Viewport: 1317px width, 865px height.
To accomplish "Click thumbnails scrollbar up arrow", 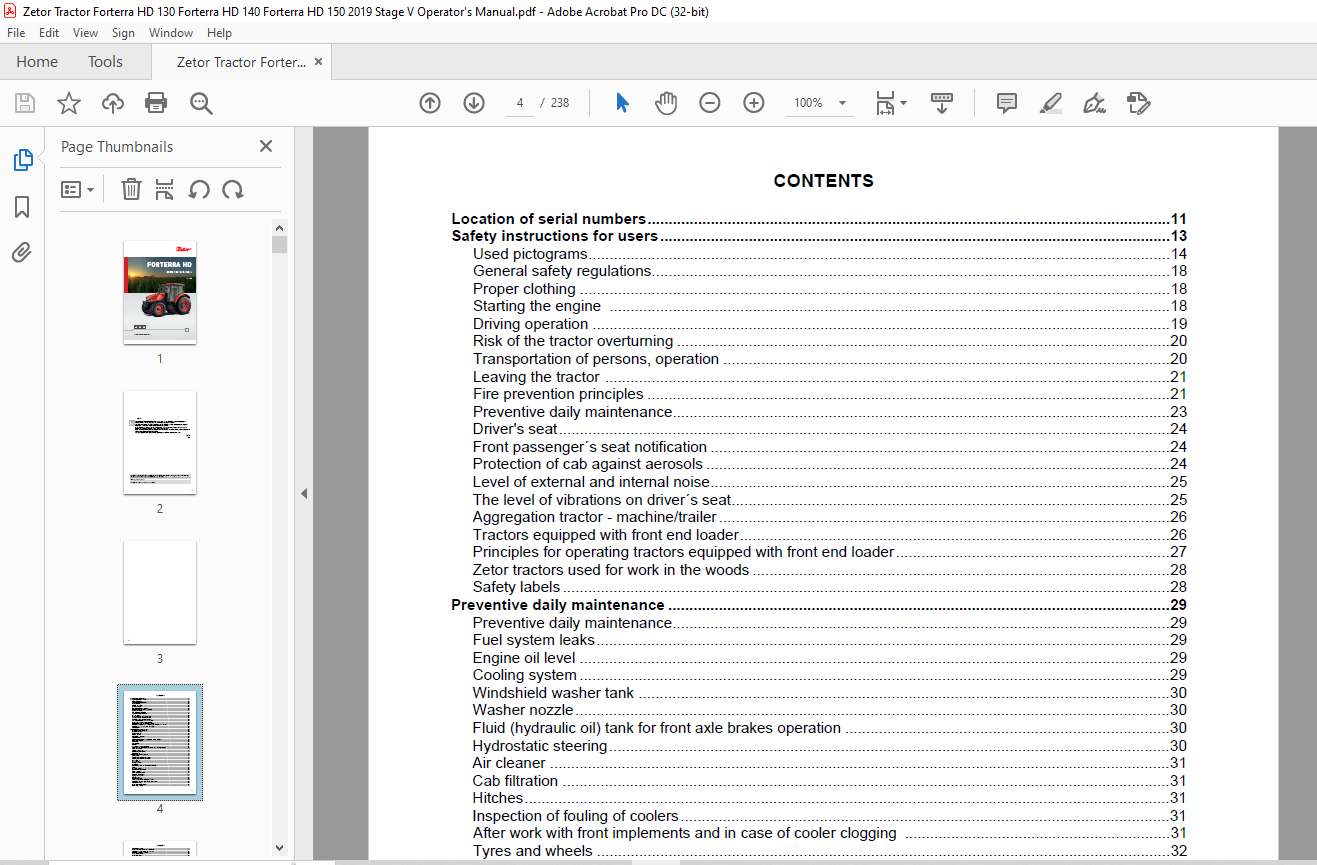I will click(x=279, y=228).
